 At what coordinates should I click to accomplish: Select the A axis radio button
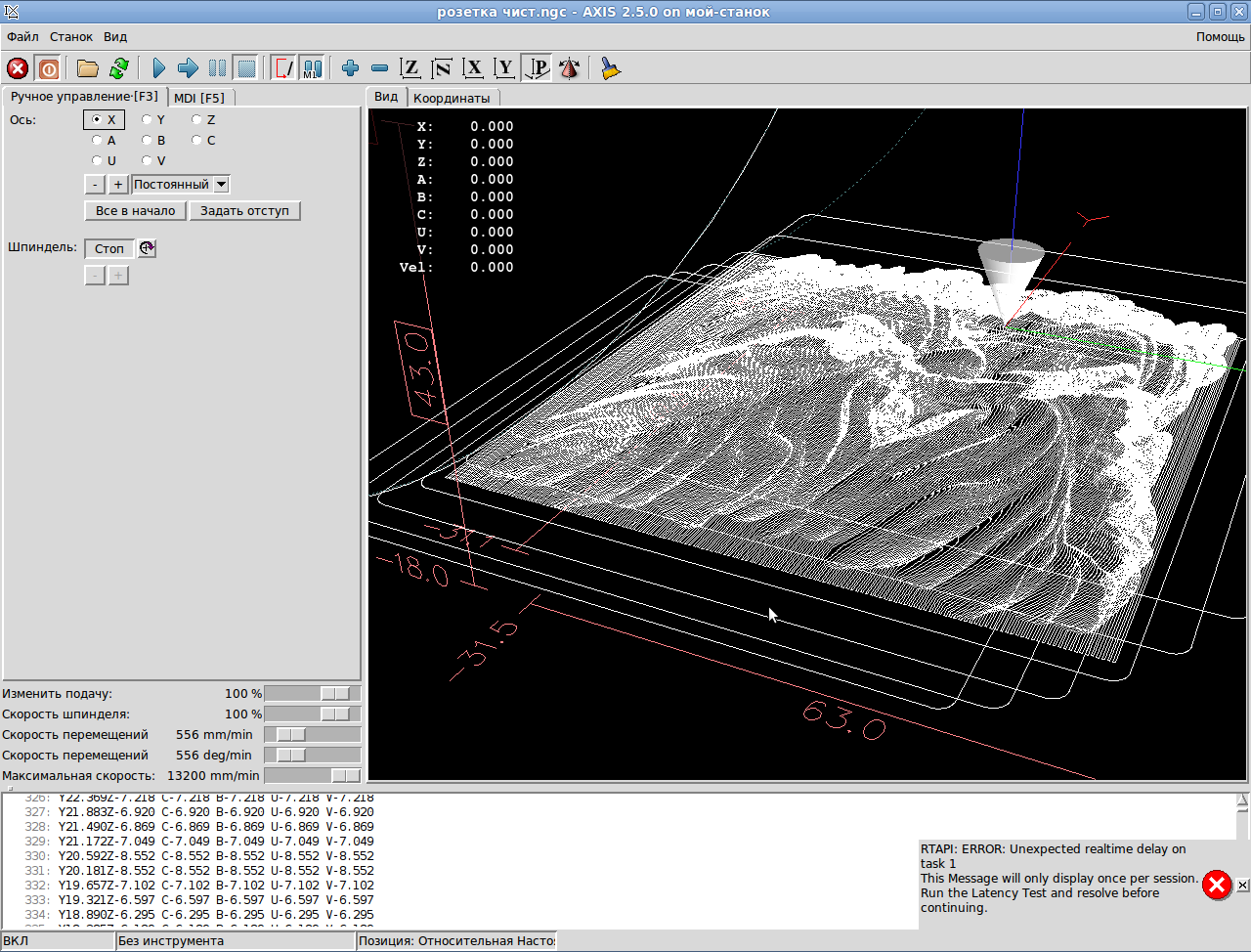[97, 140]
